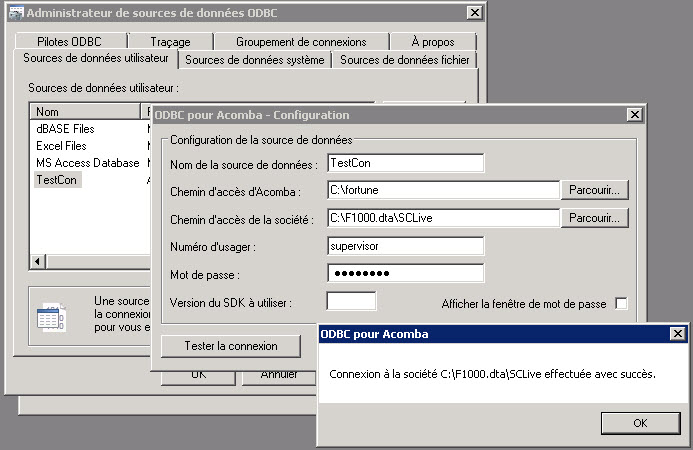Enable Afficher la fenêtre de mot de passe
693x450 pixels.
621,304
